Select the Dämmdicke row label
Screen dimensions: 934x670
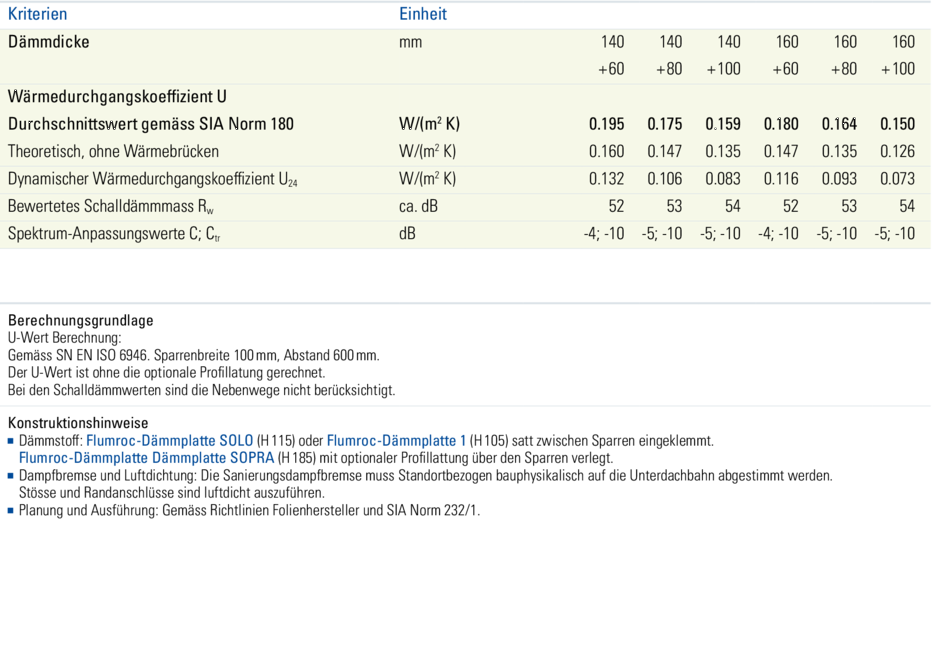(x=49, y=42)
